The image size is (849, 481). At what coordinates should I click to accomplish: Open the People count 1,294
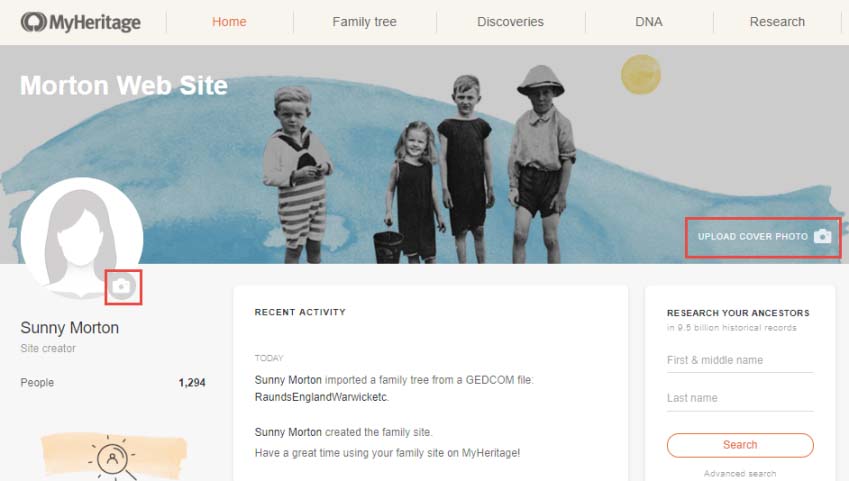(192, 382)
